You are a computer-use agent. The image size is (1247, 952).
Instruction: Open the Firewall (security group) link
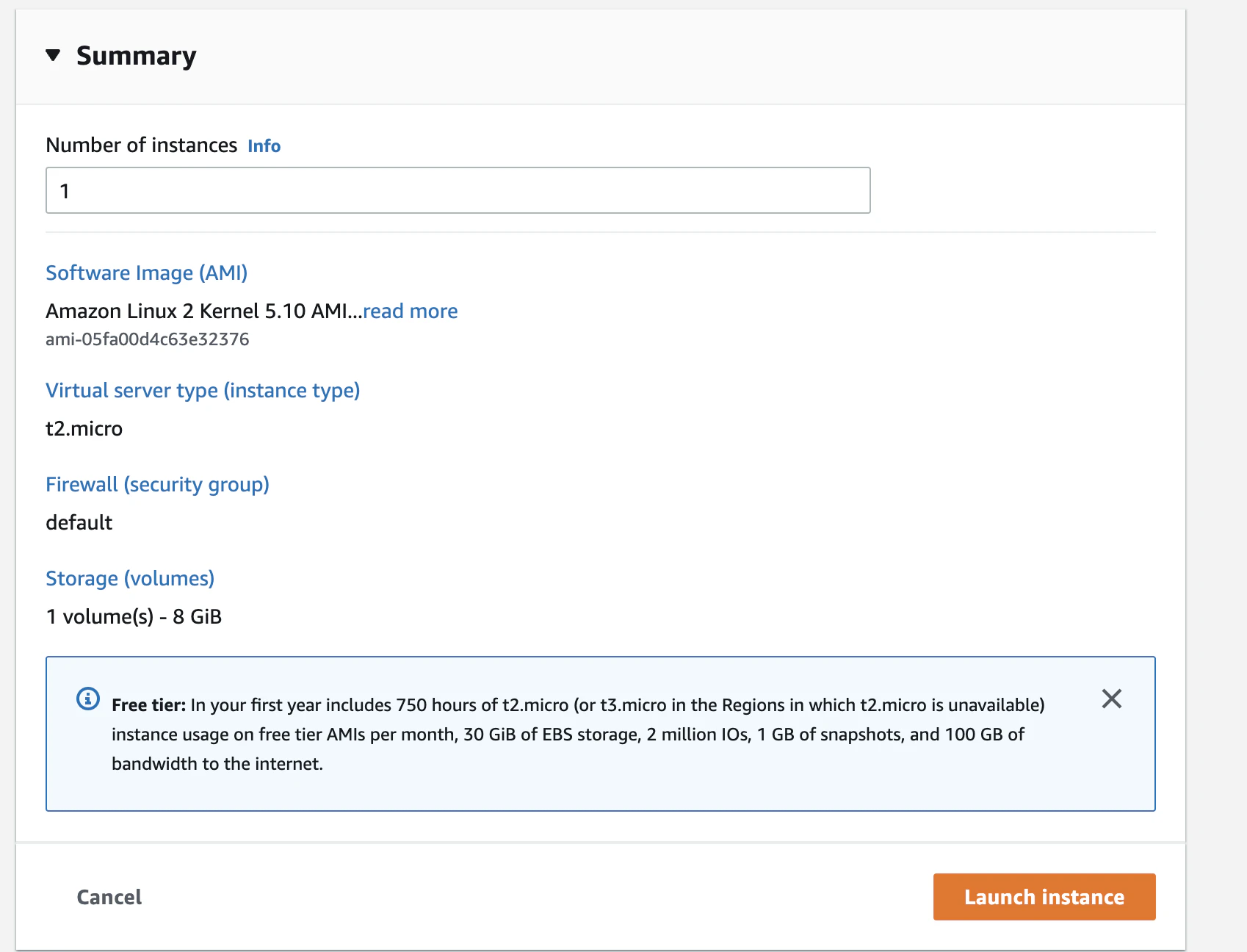pos(157,484)
